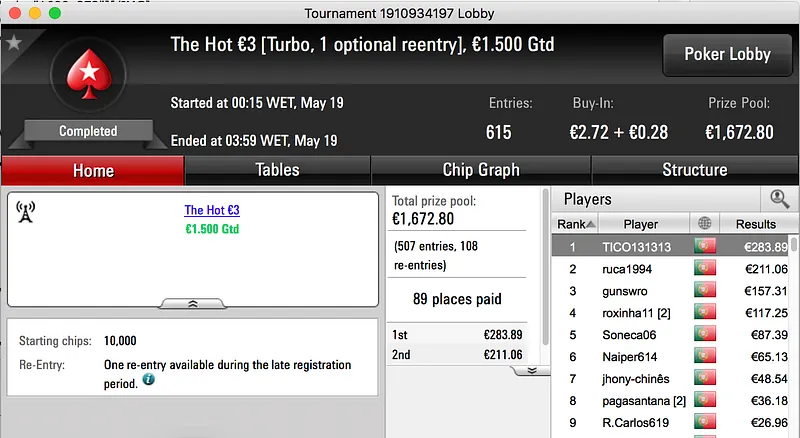This screenshot has height=438, width=800.
Task: Expand the prize payouts list
Action: click(x=532, y=370)
